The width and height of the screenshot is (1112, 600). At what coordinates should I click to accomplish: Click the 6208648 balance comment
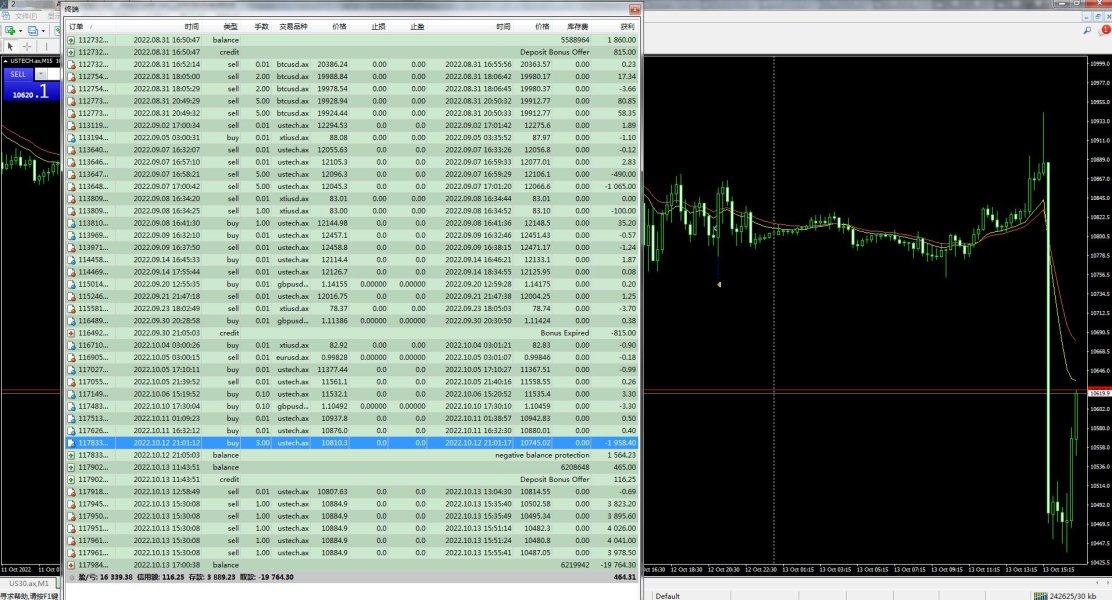click(574, 467)
